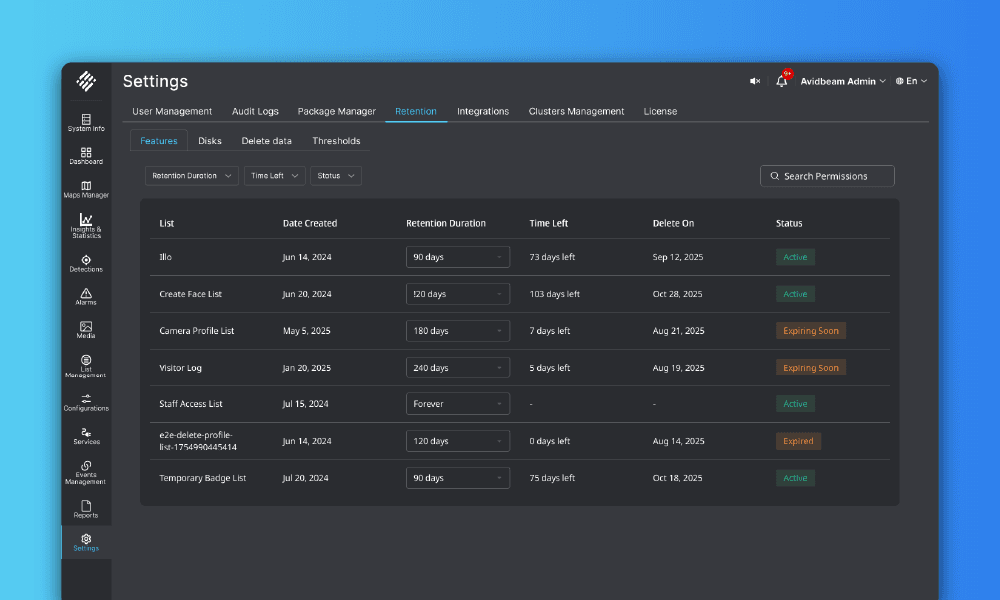Open the Dashboard from the sidebar

[x=86, y=155]
